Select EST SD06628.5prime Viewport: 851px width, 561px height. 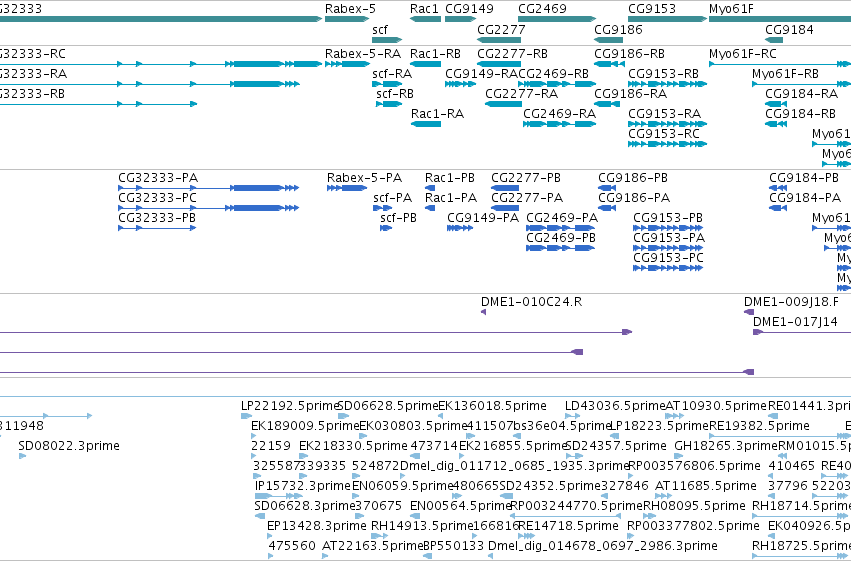(344, 416)
